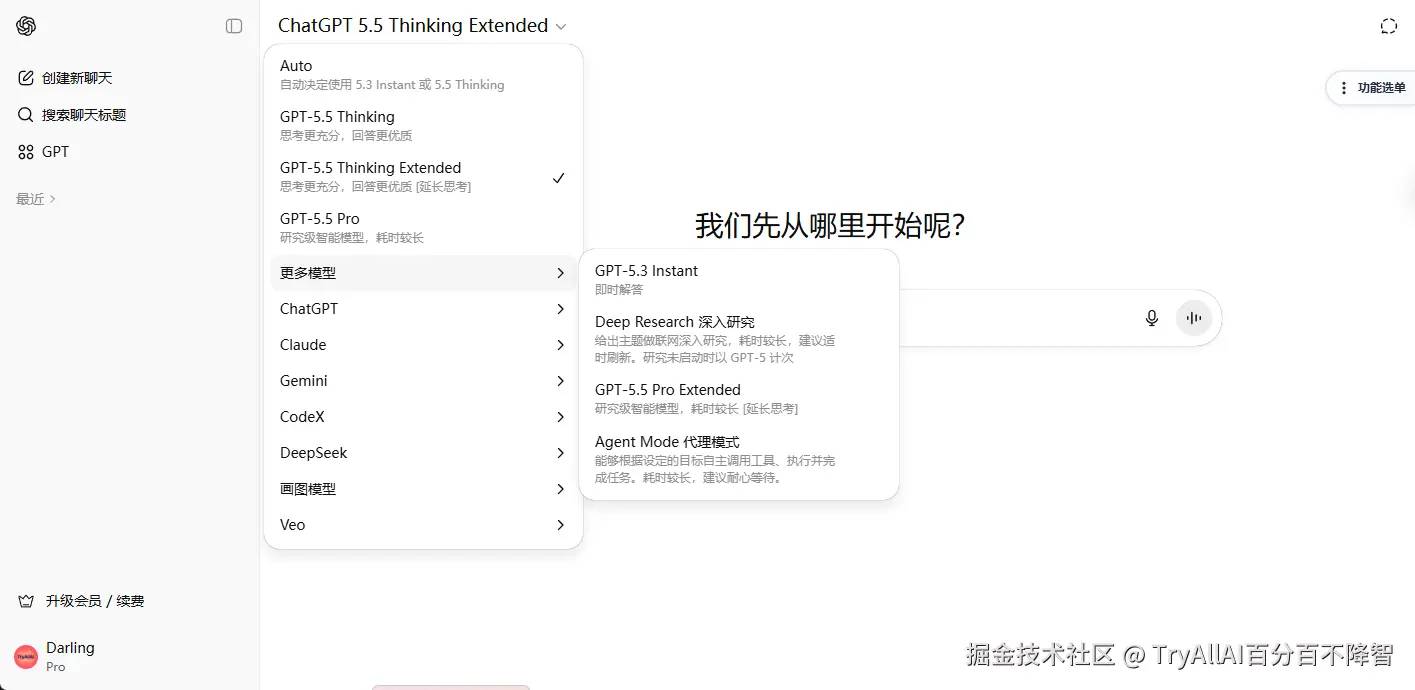Click the 升级会员 / 续费 label
The height and width of the screenshot is (690, 1415).
95,601
